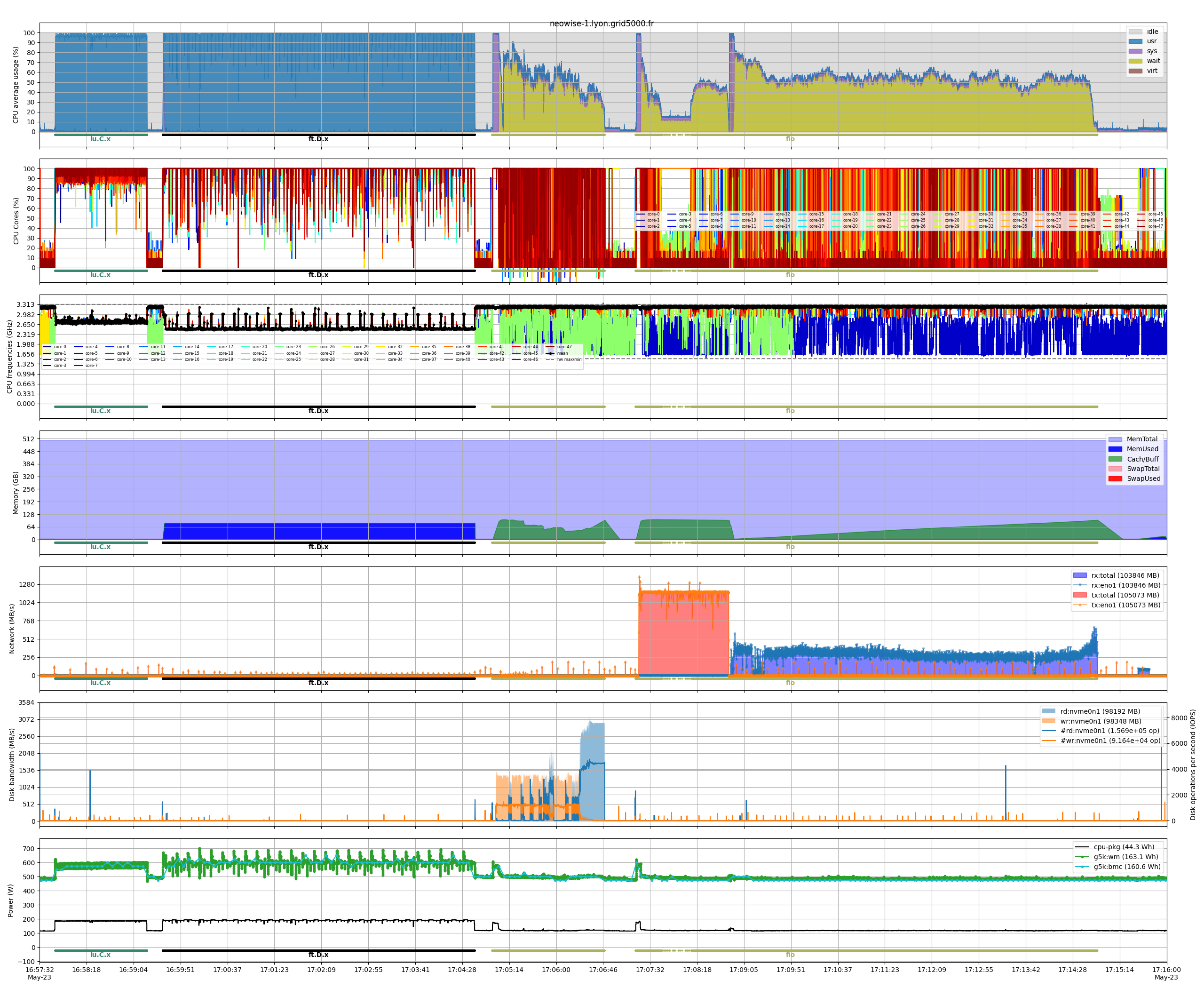The height and width of the screenshot is (988, 1204).
Task: Click the ft.D.x marker in CPU average usage chart
Action: click(318, 139)
